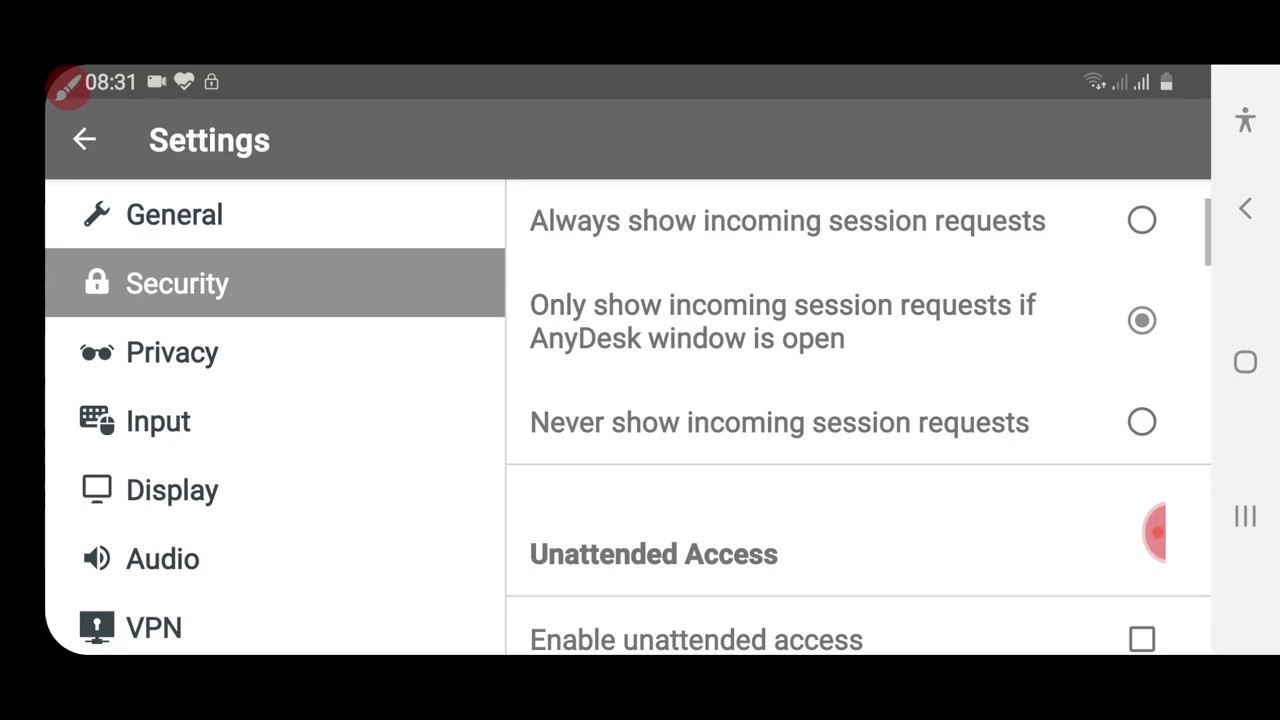This screenshot has height=720, width=1280.
Task: Open the Input settings section
Action: coord(158,421)
